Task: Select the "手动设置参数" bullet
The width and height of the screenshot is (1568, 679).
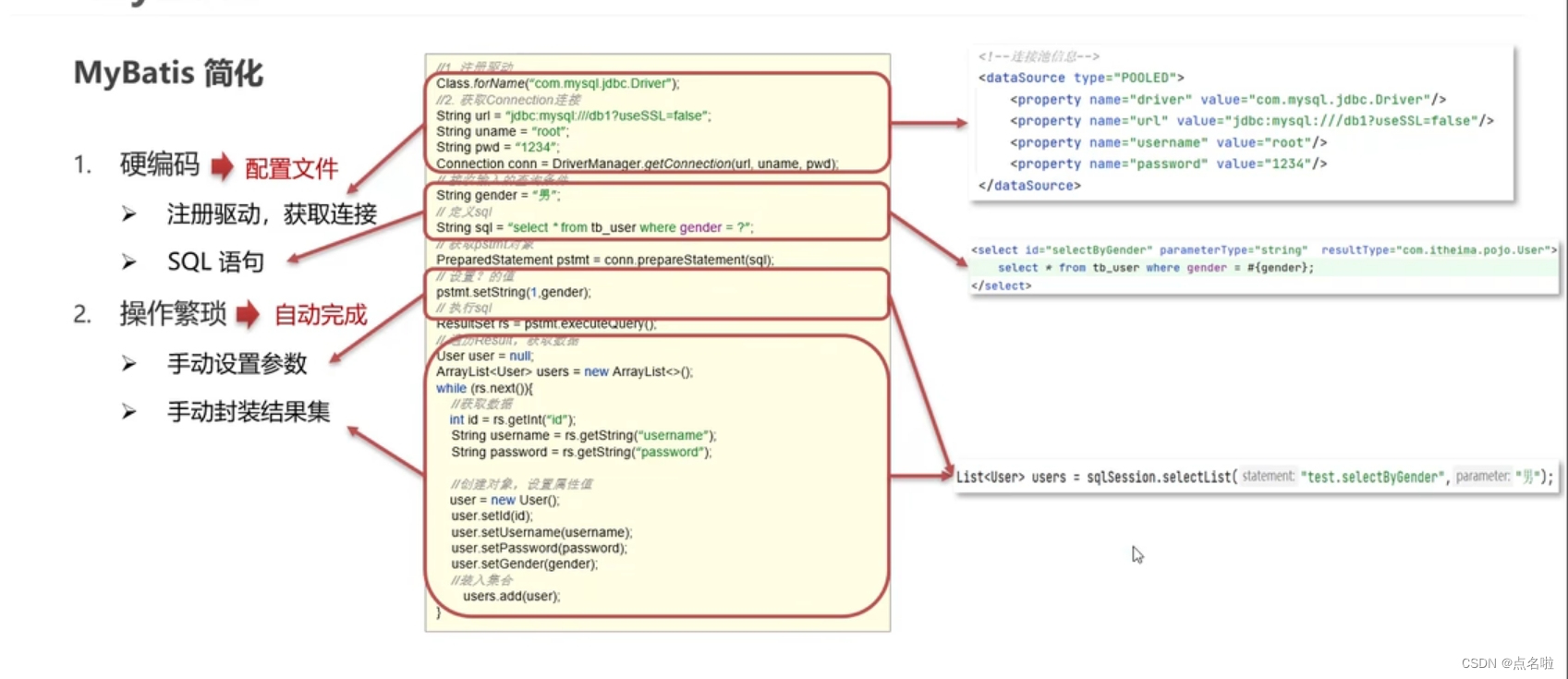Action: 237,364
